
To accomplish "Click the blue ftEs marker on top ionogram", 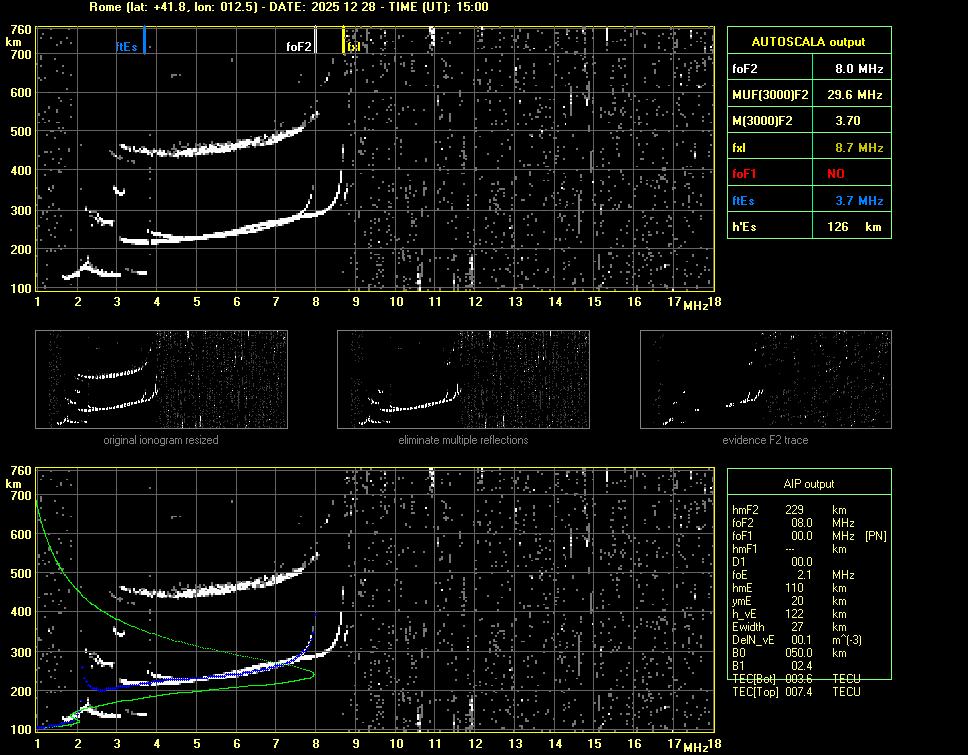I will [x=144, y=42].
